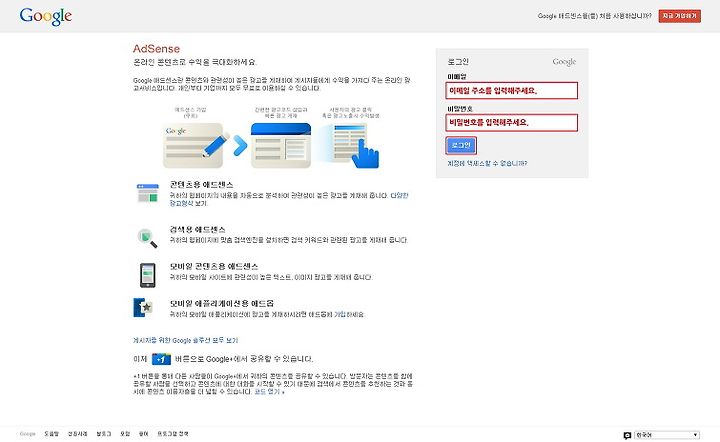720x442 pixels.
Task: Open the can't access account link
Action: [487, 163]
